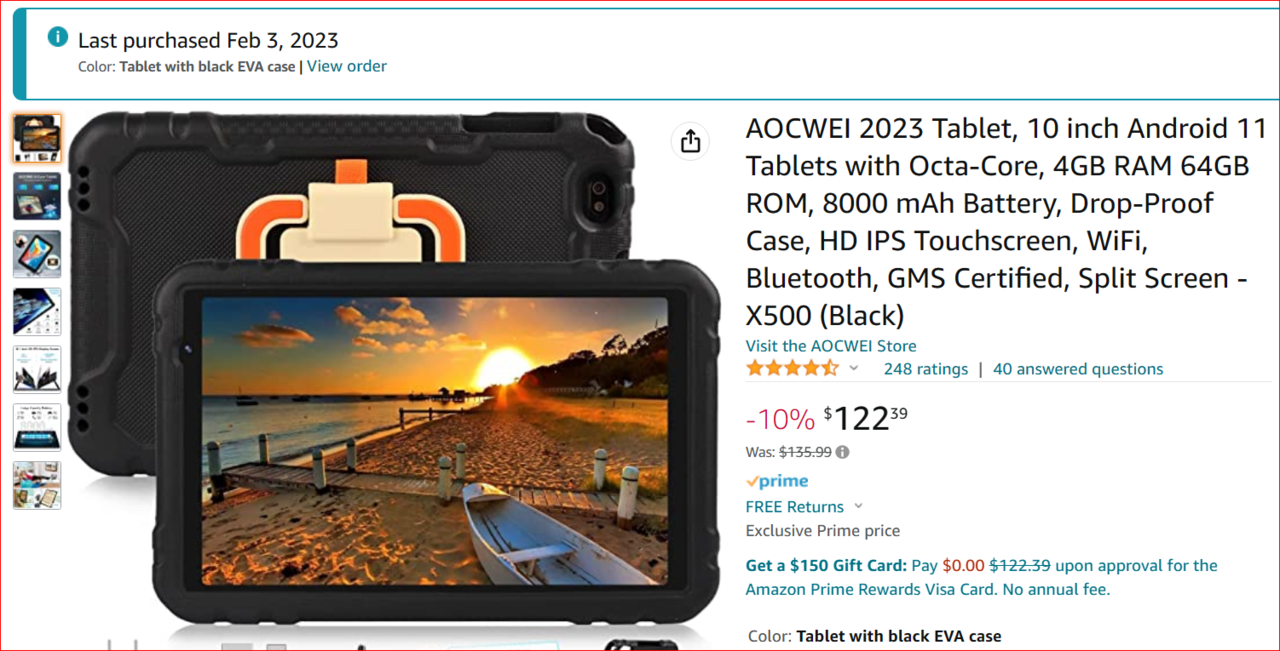Click the share icon beside product image
1280x651 pixels.
pyautogui.click(x=690, y=141)
